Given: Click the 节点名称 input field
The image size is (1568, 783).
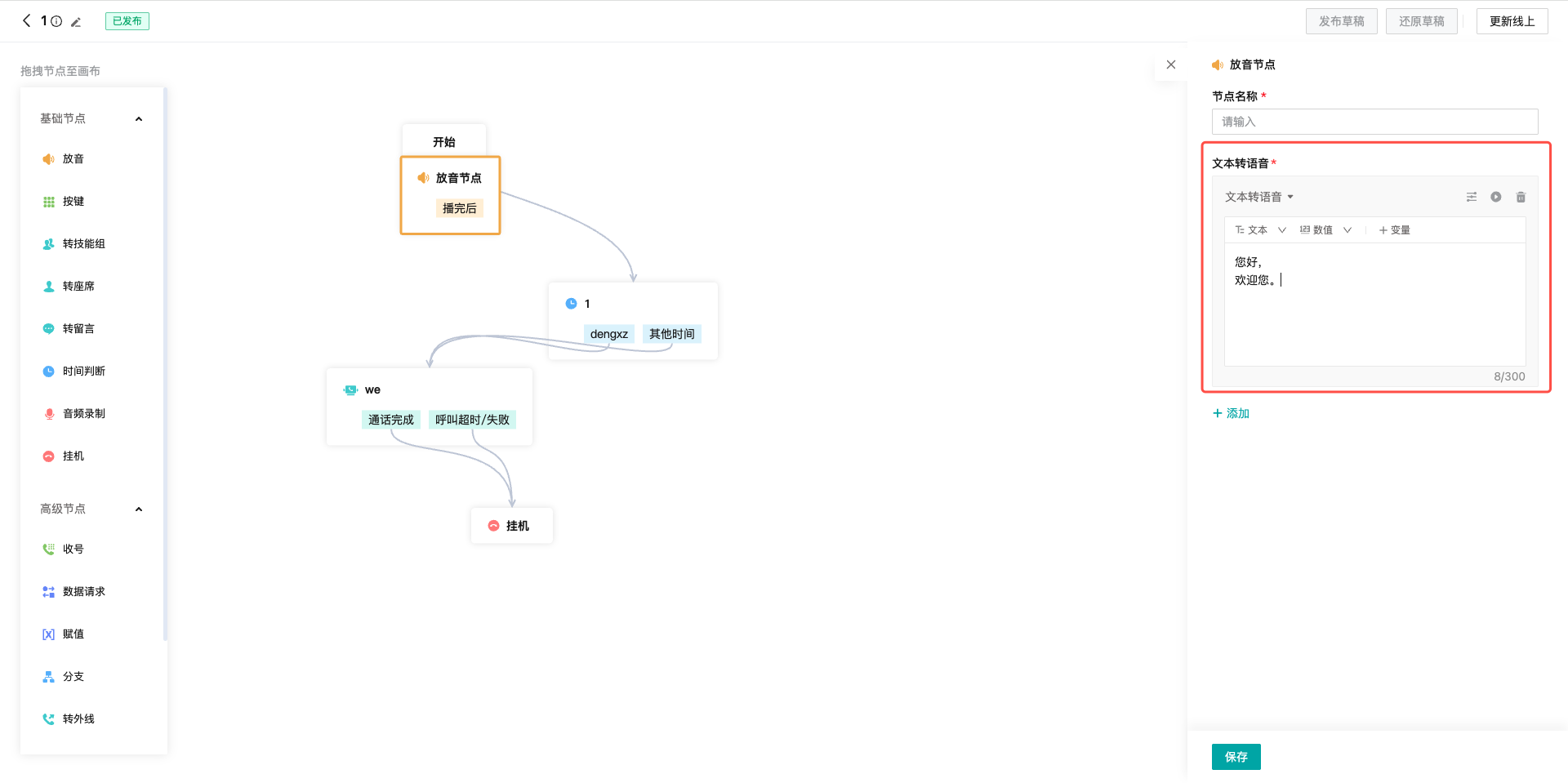Looking at the screenshot, I should [1374, 122].
